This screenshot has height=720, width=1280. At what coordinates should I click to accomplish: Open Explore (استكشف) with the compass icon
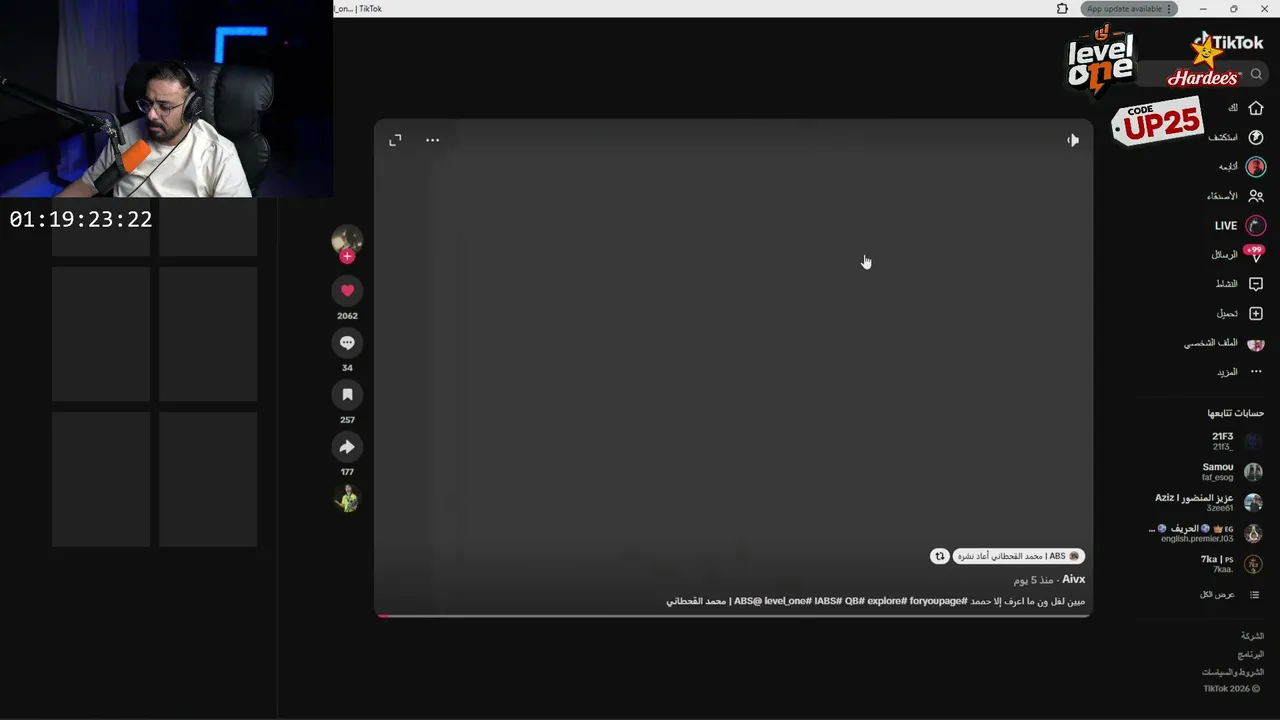(1256, 137)
